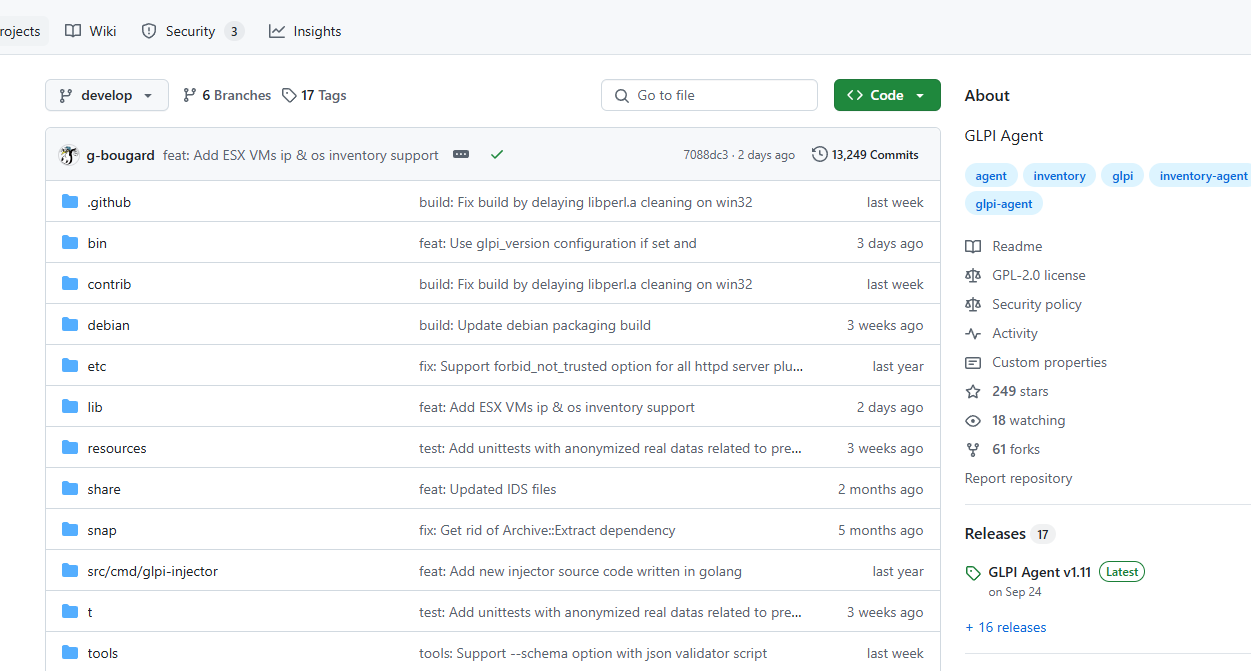1251x671 pixels.
Task: Open GLPI Agent v1.11 release
Action: (x=1039, y=572)
